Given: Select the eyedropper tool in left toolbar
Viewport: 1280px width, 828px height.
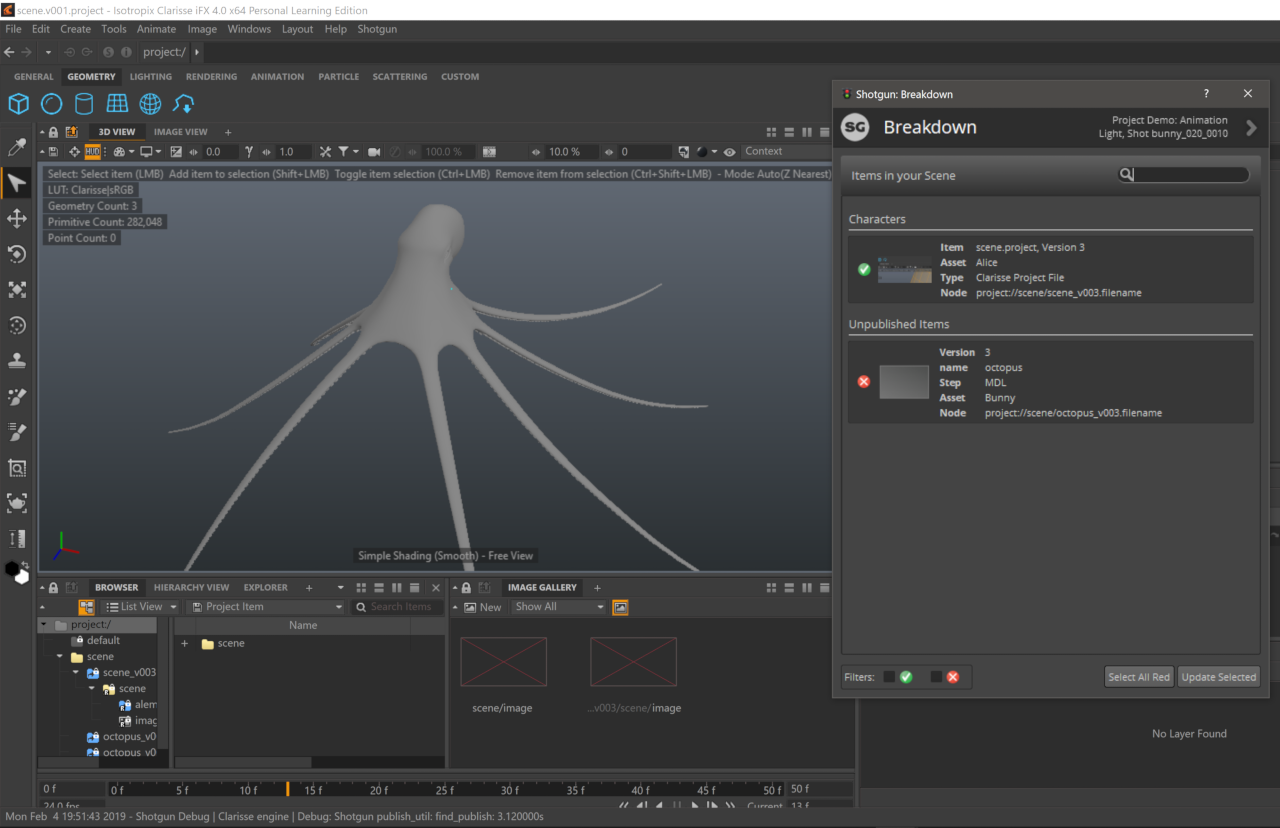Looking at the screenshot, I should pos(17,148).
